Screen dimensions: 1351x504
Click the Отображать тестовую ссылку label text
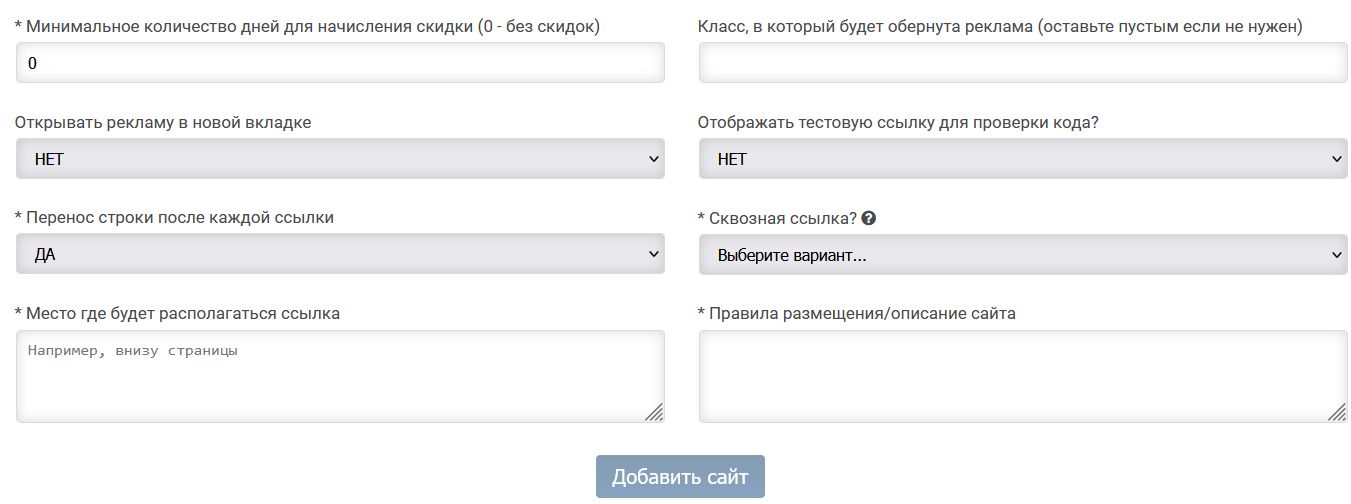pos(898,122)
